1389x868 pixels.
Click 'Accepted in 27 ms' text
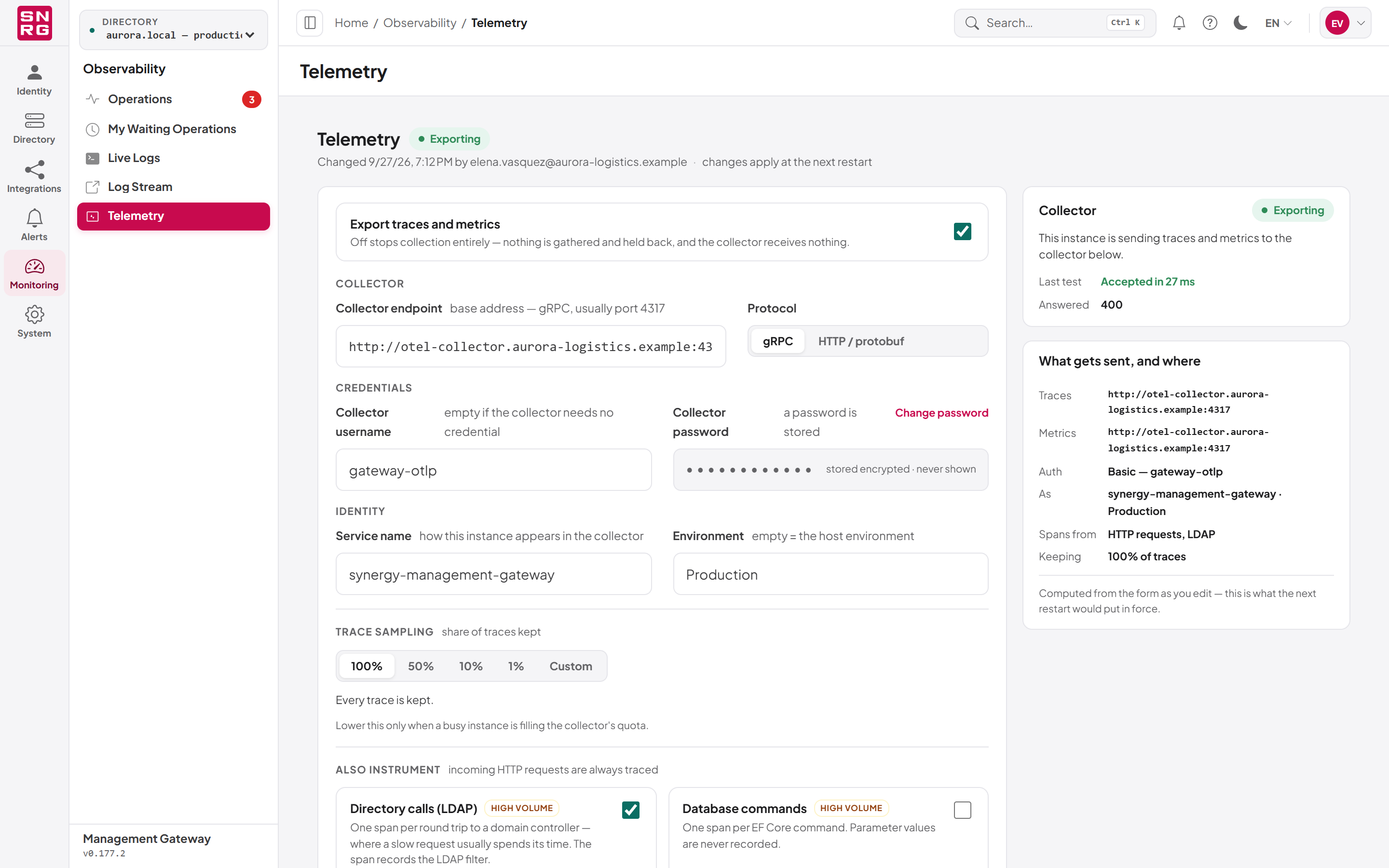click(x=1147, y=282)
